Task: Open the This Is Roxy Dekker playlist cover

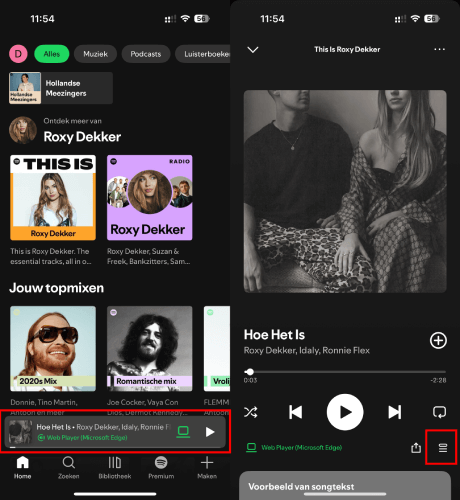Action: pyautogui.click(x=53, y=197)
